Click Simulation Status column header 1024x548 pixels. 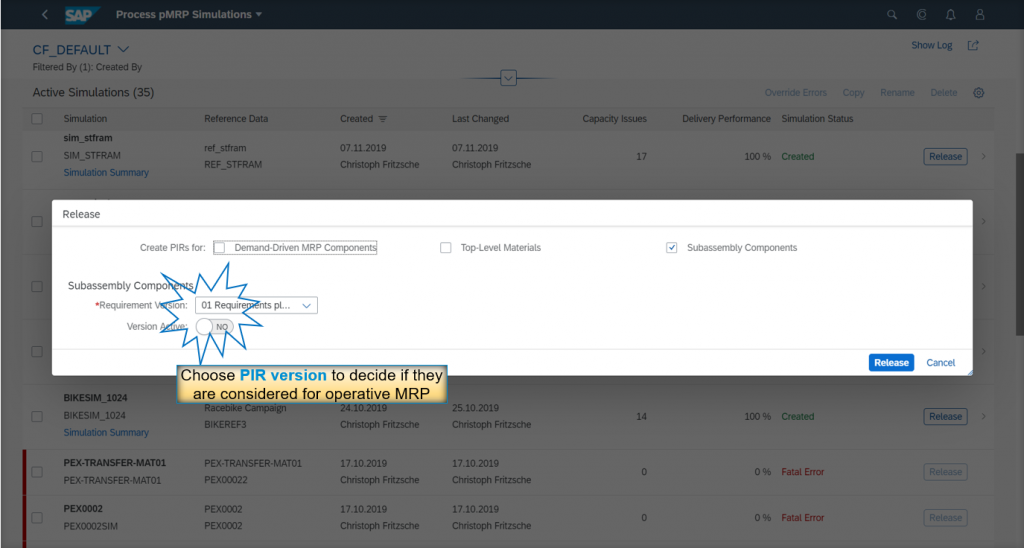817,119
